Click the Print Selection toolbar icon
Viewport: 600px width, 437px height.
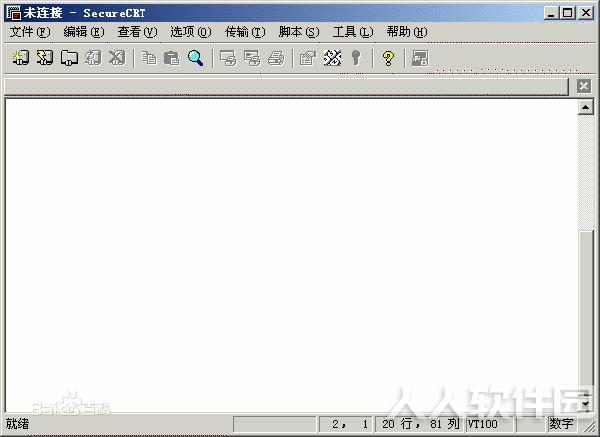(x=252, y=58)
